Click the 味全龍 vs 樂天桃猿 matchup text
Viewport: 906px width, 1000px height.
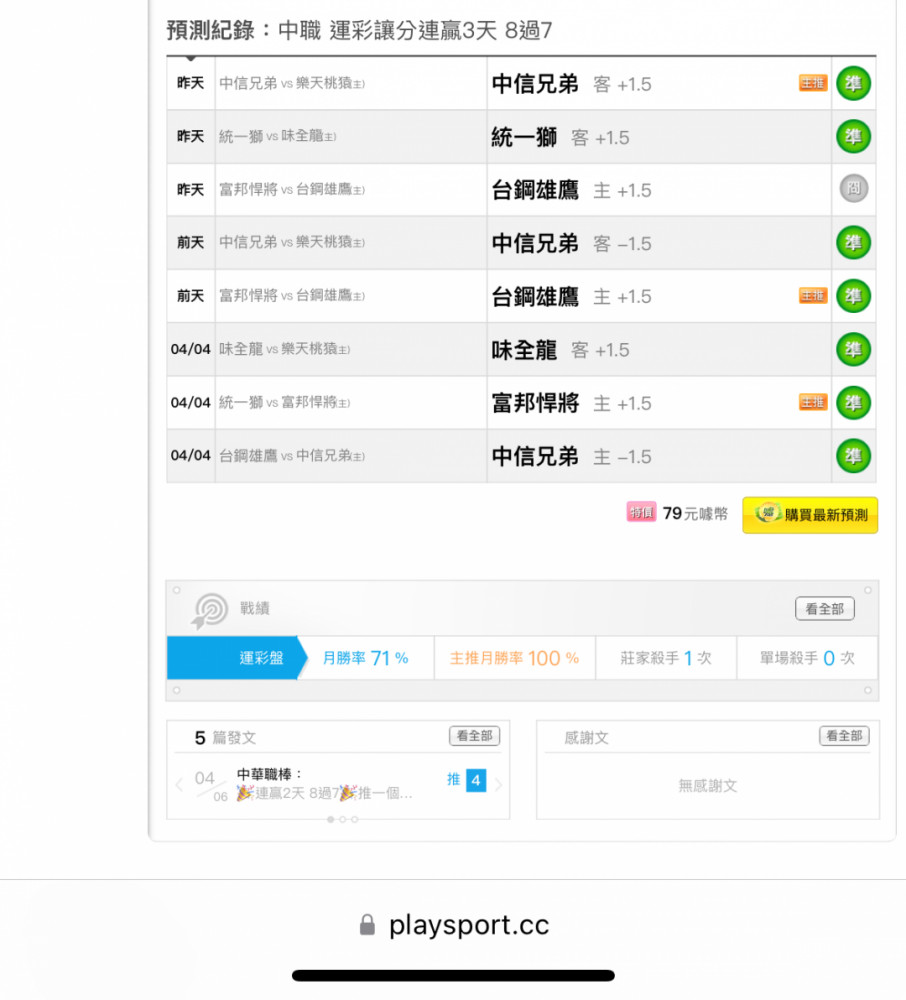tap(284, 349)
